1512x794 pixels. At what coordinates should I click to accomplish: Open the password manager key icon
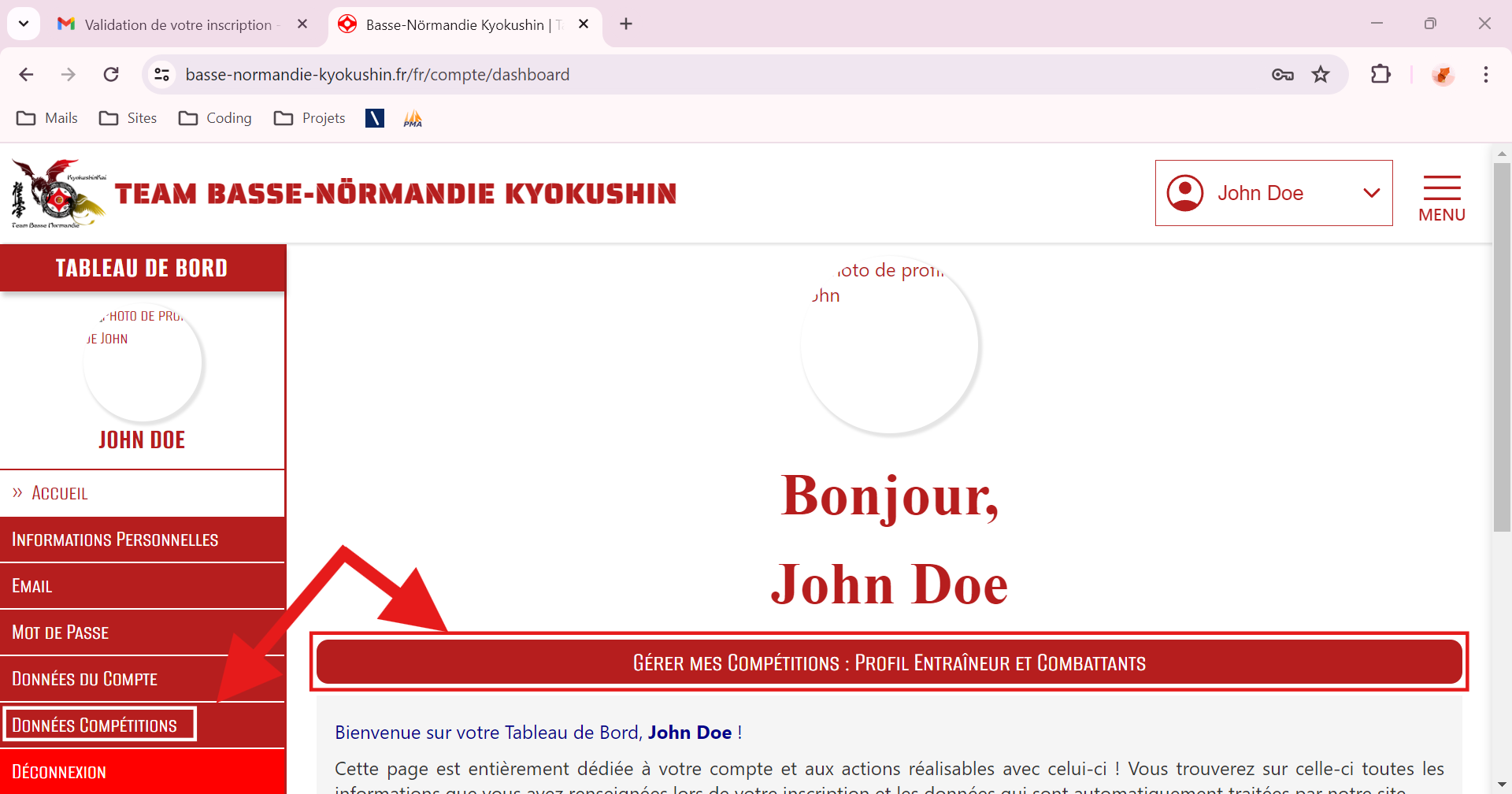[x=1282, y=75]
